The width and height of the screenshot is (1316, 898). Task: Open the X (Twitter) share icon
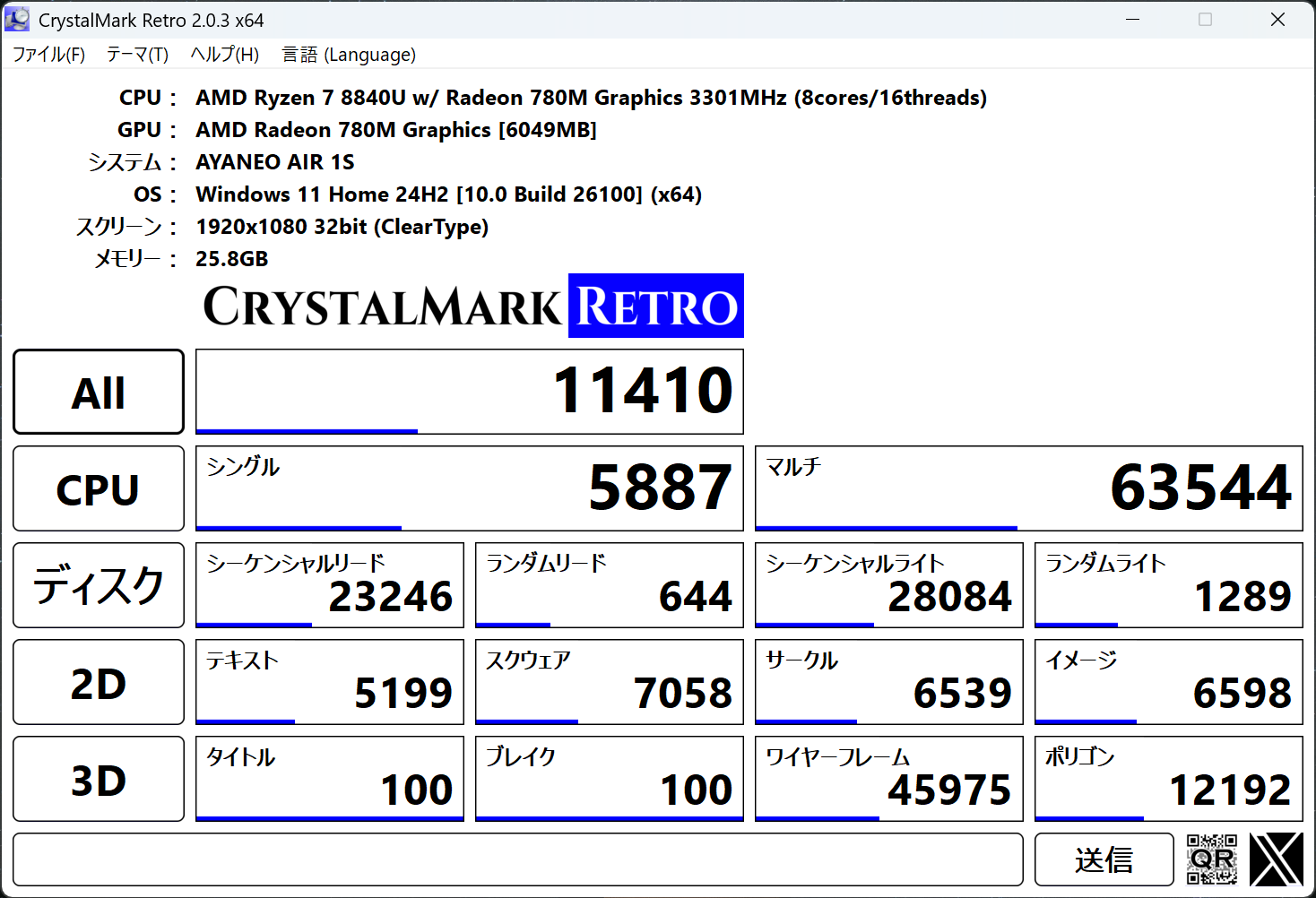[1276, 859]
